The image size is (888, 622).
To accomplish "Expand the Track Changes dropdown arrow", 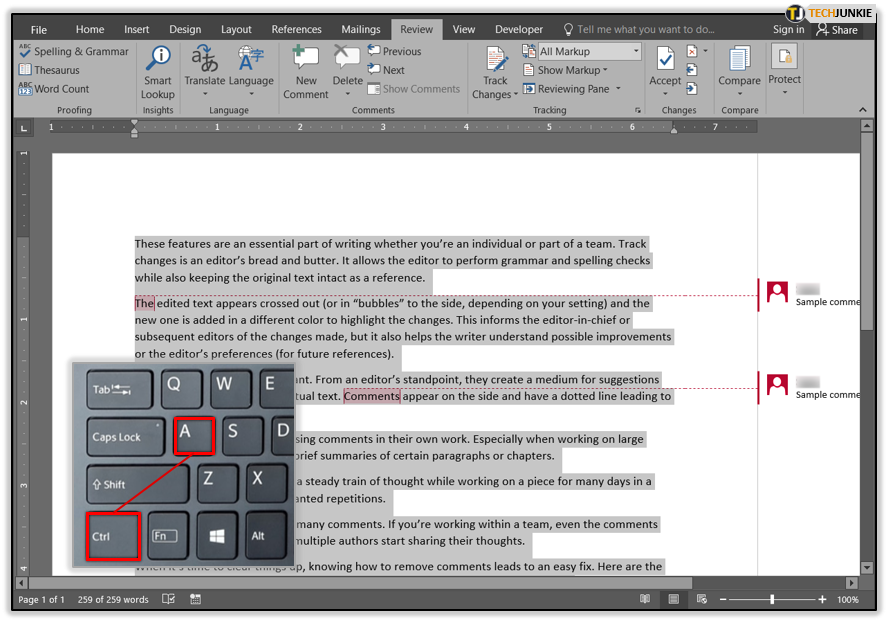I will [516, 95].
